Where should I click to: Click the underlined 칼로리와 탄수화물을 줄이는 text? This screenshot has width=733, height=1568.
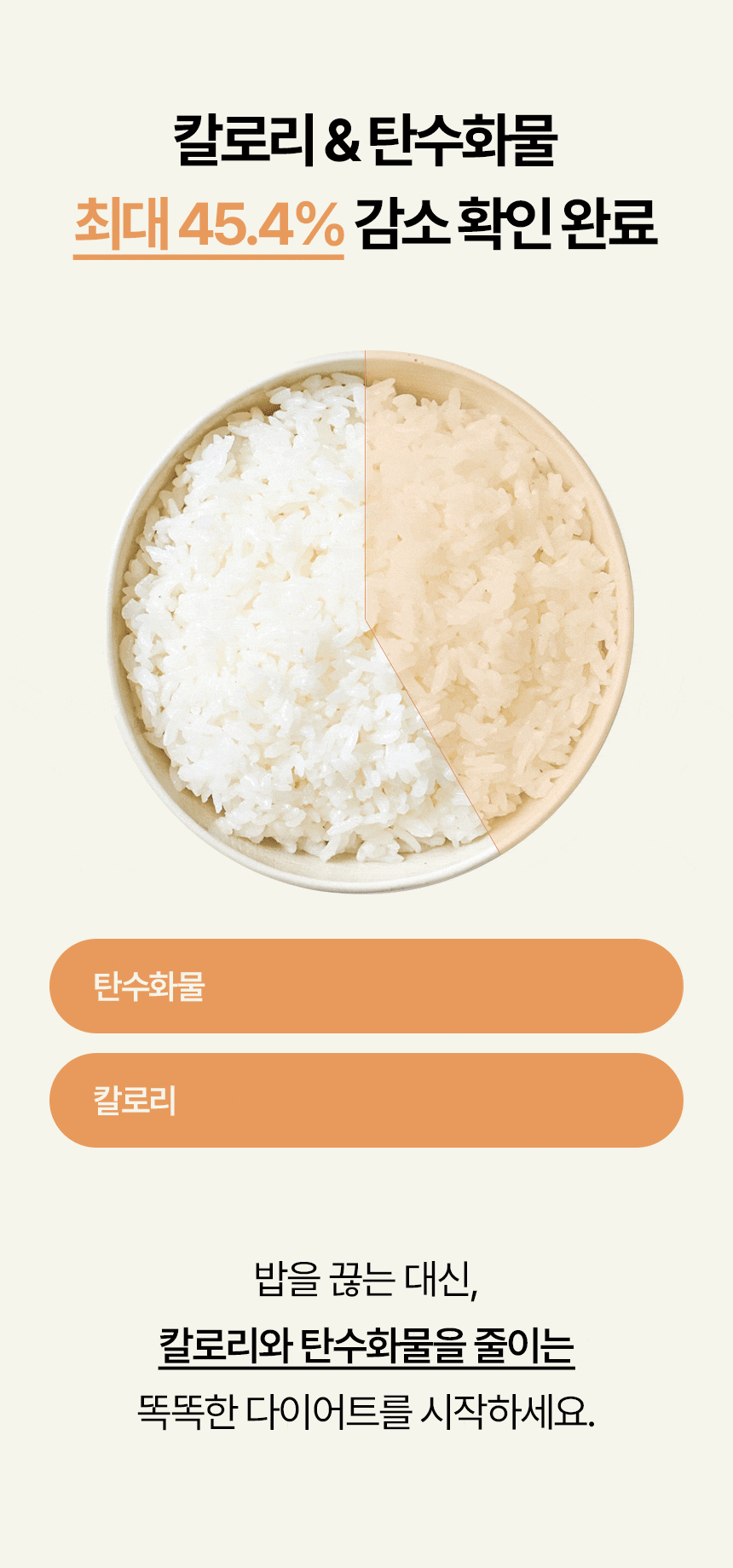point(366,1345)
